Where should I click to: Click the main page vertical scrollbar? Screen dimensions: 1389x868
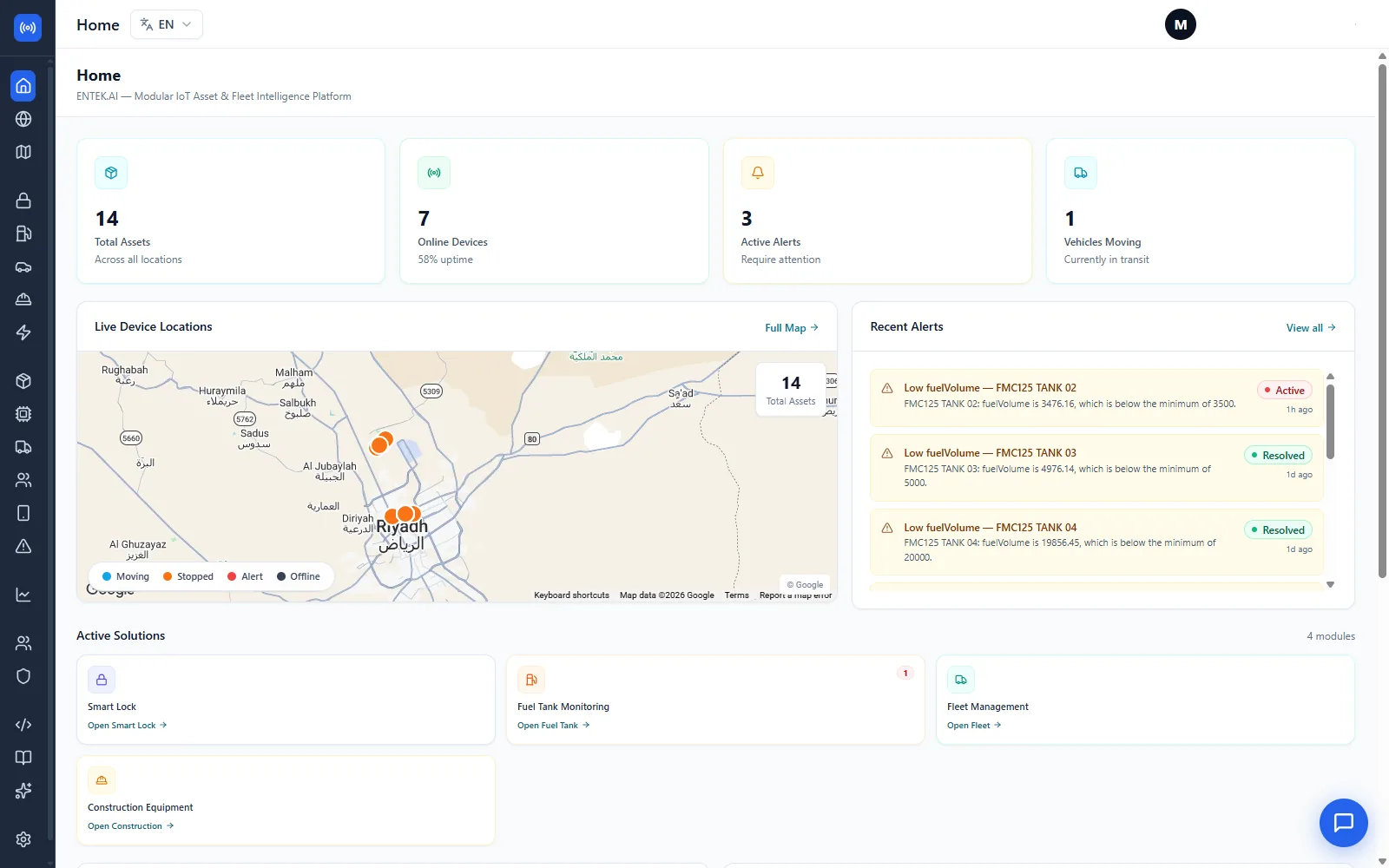click(x=1382, y=321)
